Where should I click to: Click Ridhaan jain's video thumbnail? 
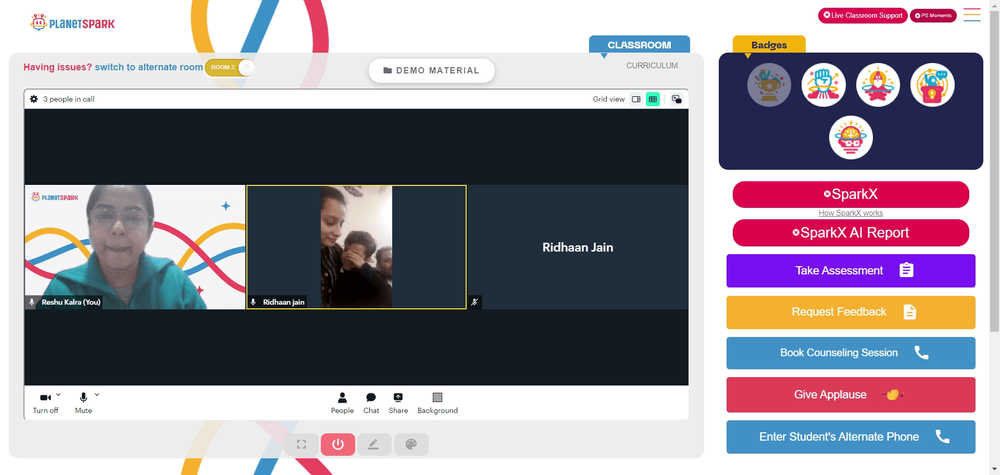click(357, 247)
